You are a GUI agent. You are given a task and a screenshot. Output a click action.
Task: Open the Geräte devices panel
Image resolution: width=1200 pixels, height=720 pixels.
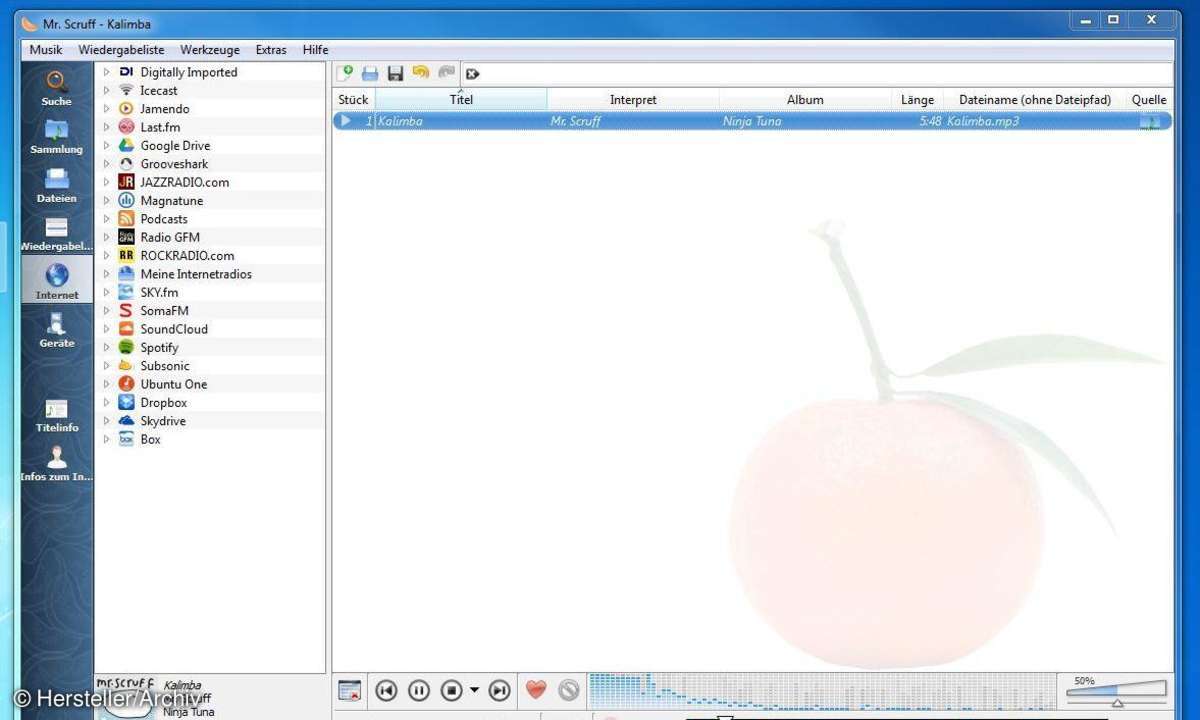[x=57, y=330]
